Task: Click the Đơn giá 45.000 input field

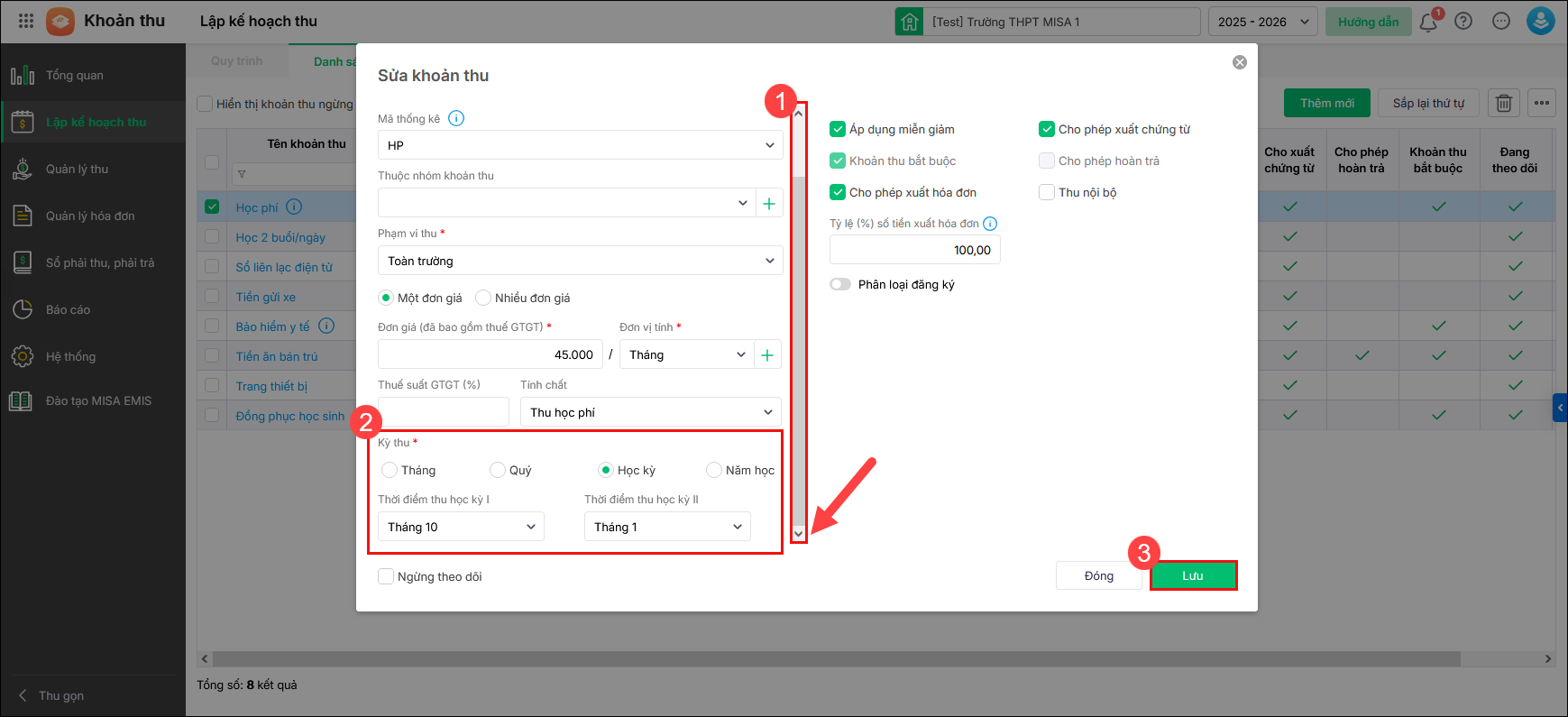Action: (491, 354)
